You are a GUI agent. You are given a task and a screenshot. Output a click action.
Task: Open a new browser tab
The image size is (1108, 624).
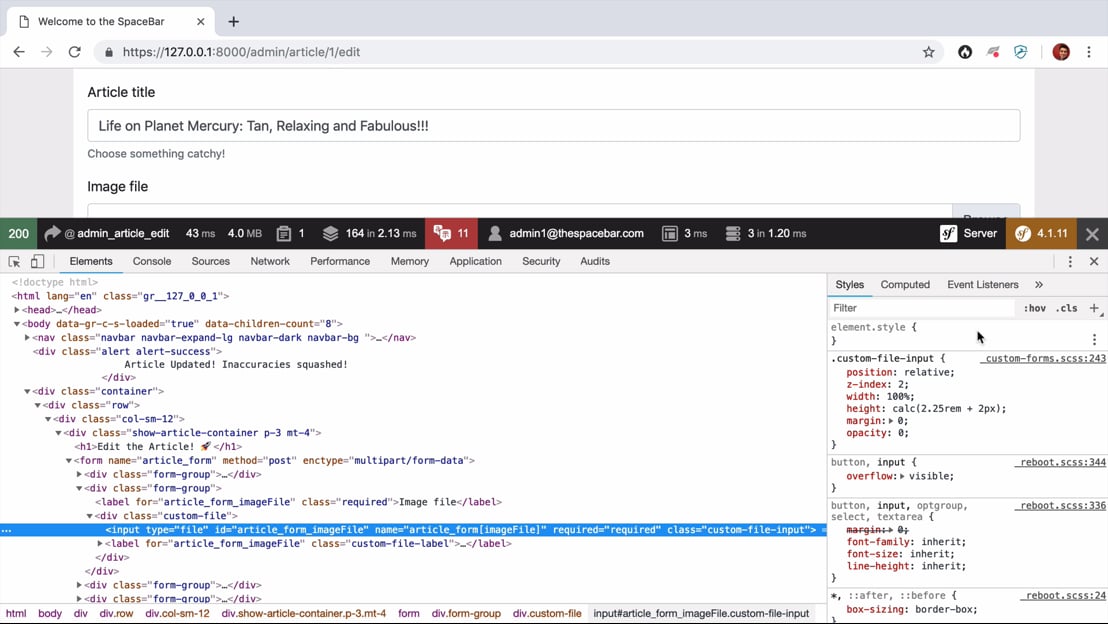(x=234, y=21)
